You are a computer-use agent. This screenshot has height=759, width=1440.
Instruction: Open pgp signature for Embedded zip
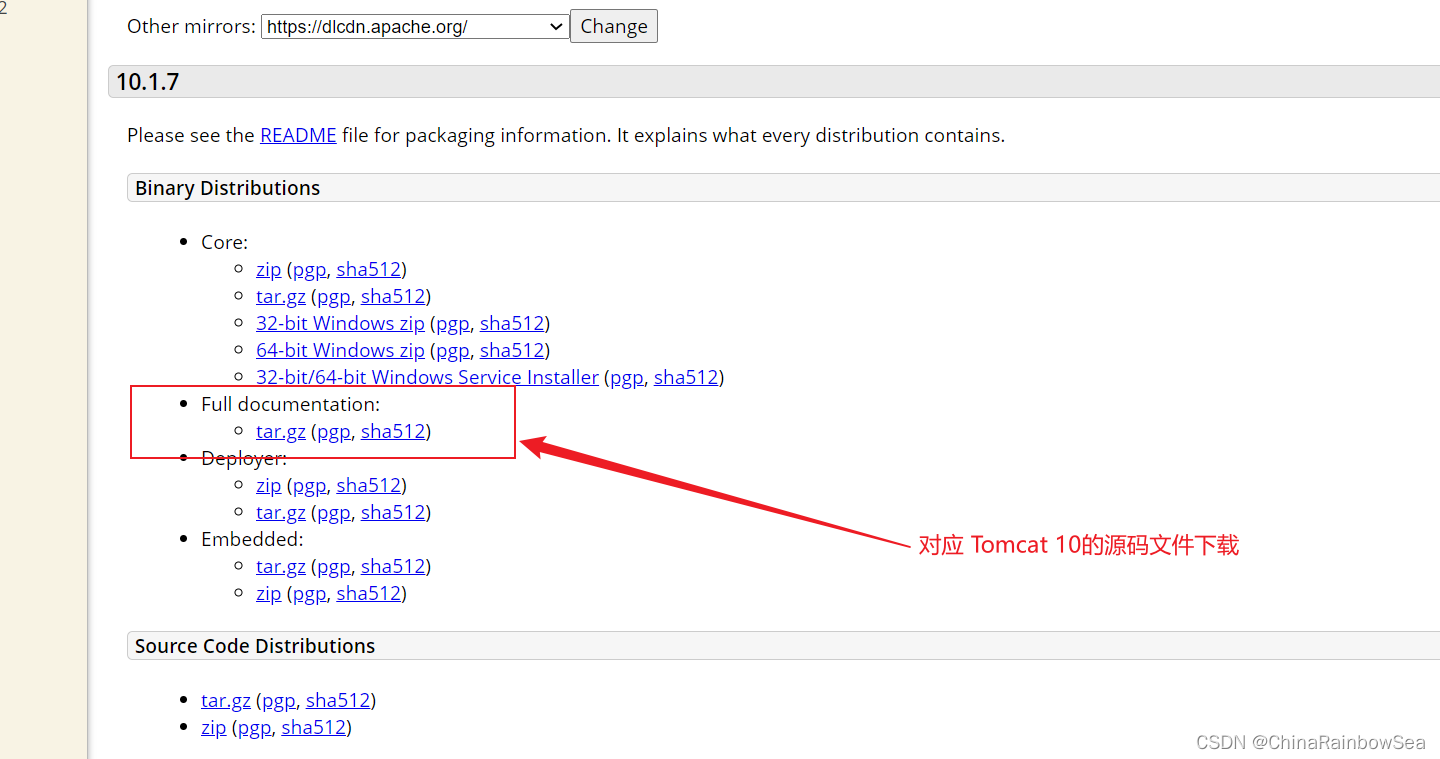click(309, 593)
